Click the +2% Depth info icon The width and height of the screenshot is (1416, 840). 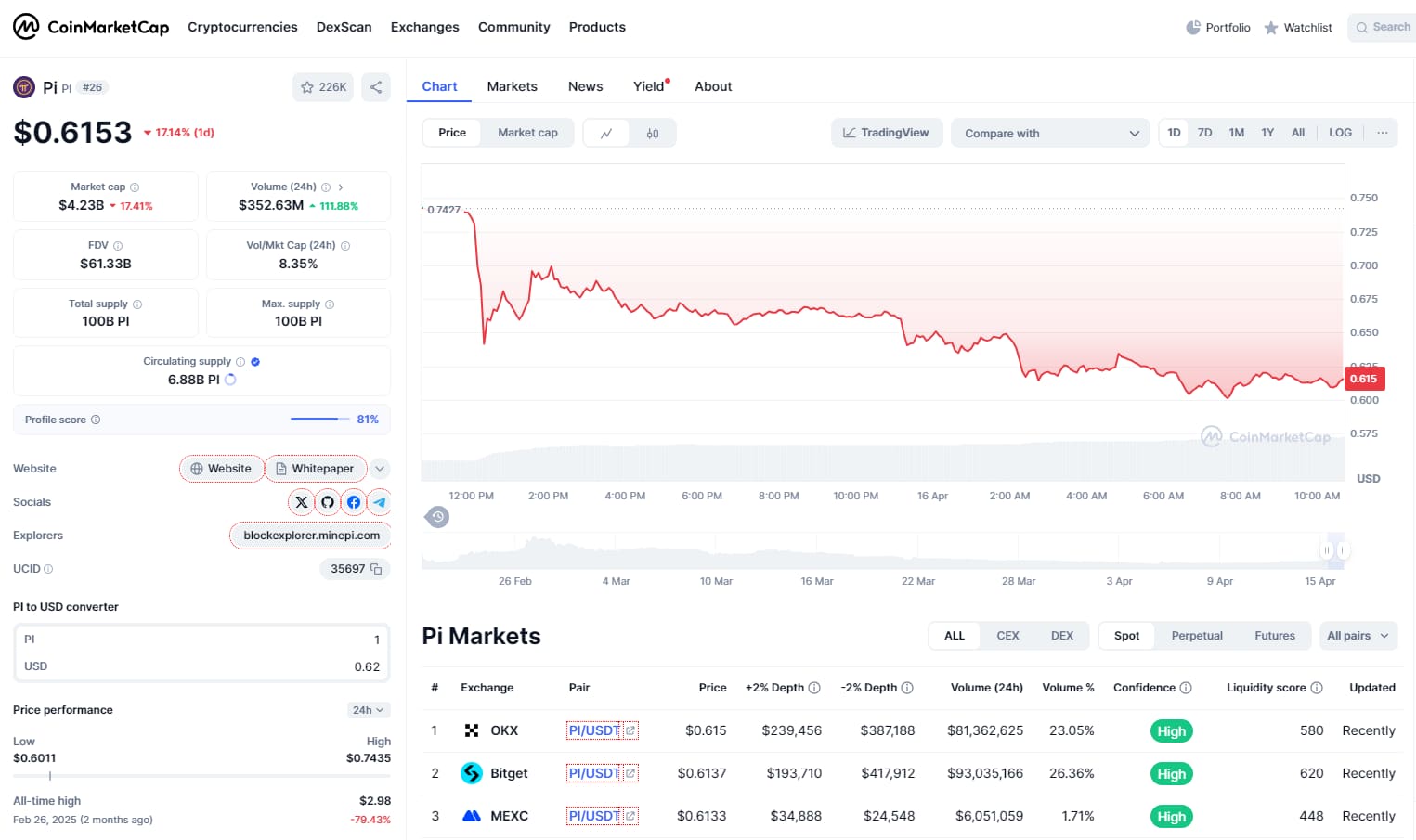pos(814,688)
